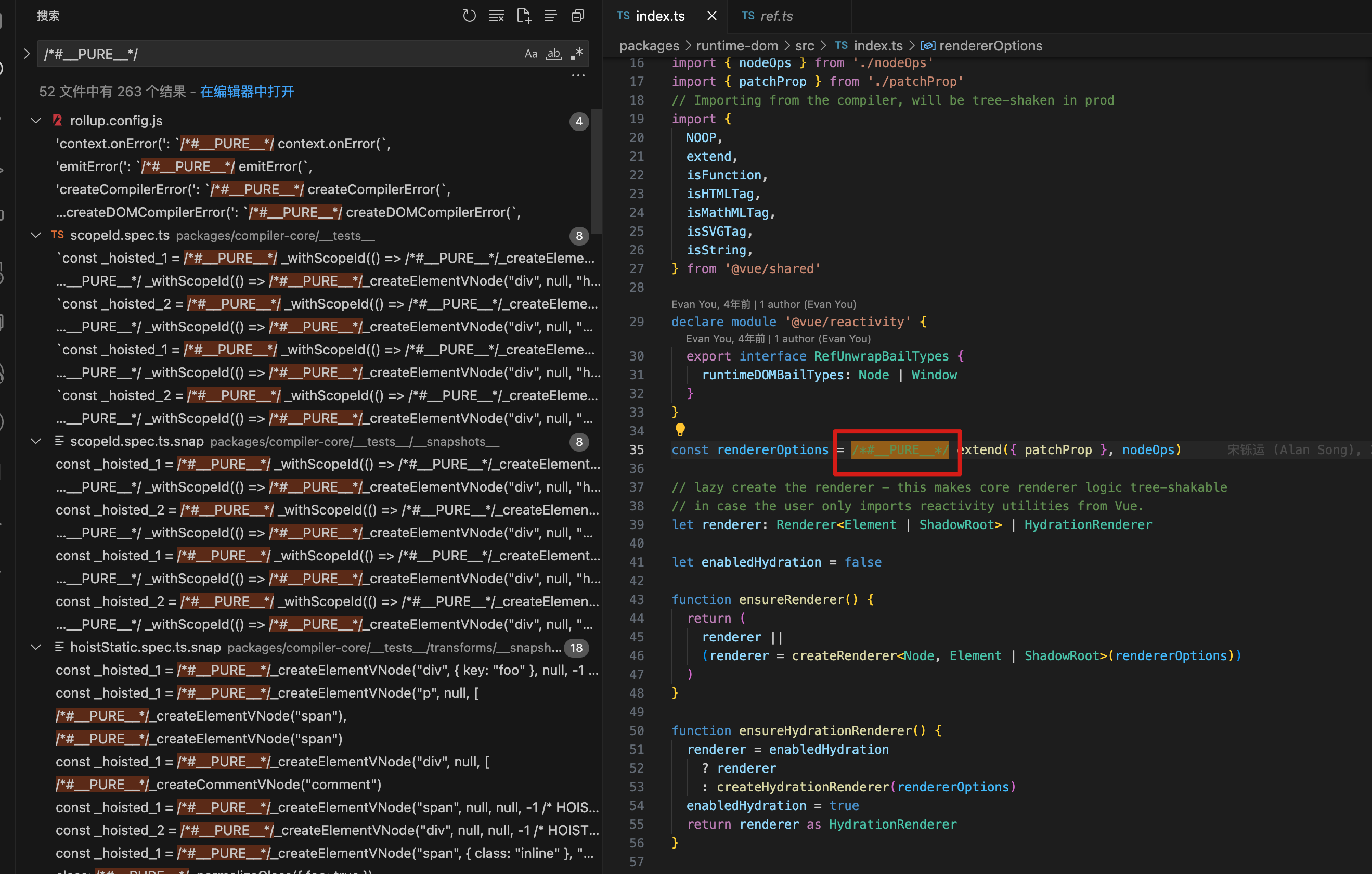Open blame lens above export interface
Screen dimensions: 1372x874
(778, 339)
